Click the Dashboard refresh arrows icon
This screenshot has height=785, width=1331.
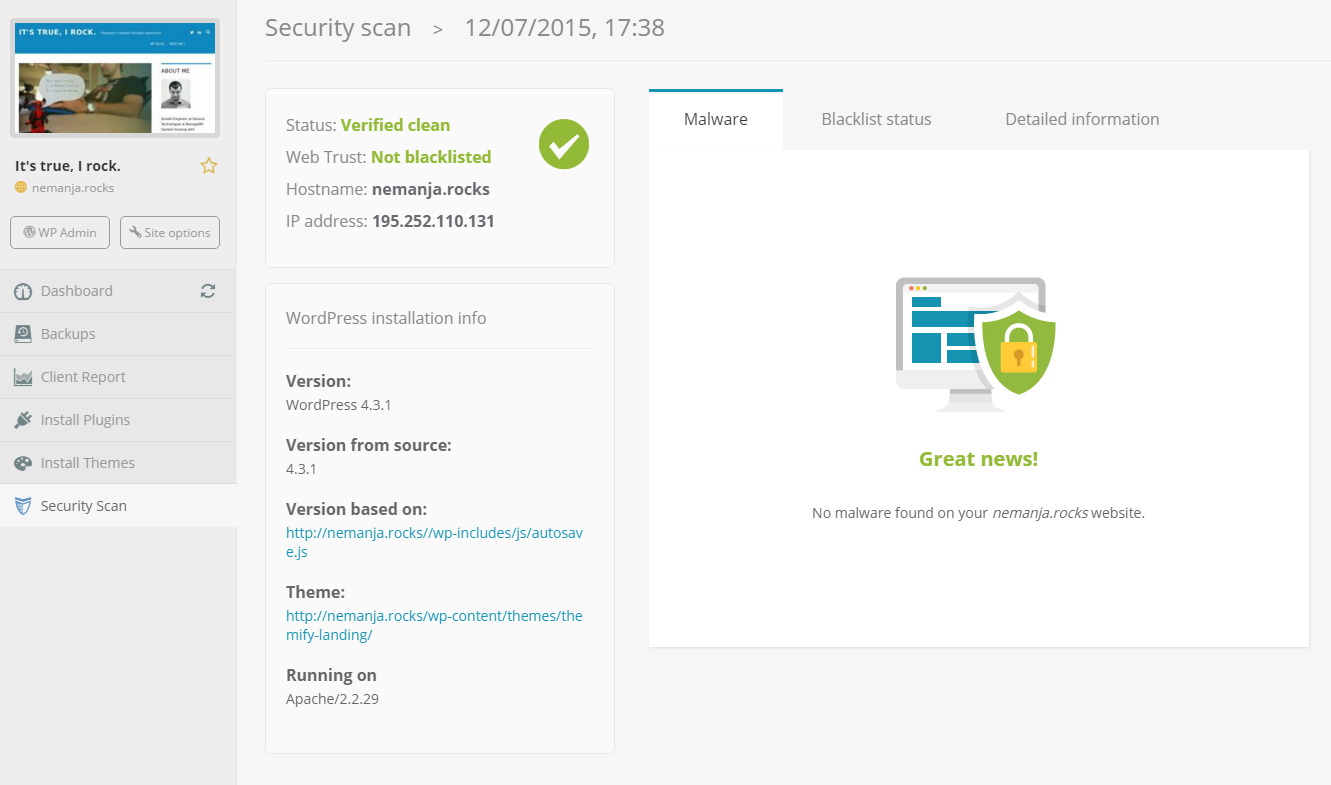click(x=208, y=291)
